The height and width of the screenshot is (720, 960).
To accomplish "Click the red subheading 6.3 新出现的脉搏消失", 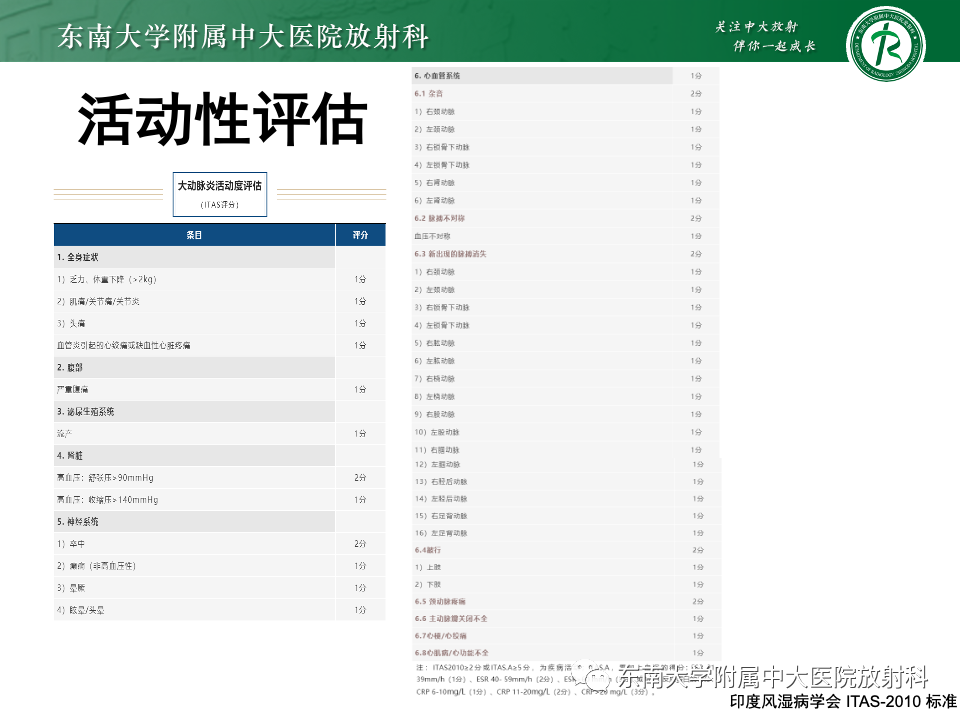I will [450, 253].
